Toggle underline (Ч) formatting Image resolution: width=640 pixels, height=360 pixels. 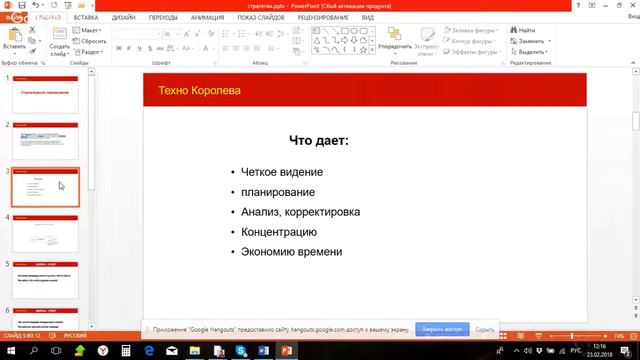(139, 48)
